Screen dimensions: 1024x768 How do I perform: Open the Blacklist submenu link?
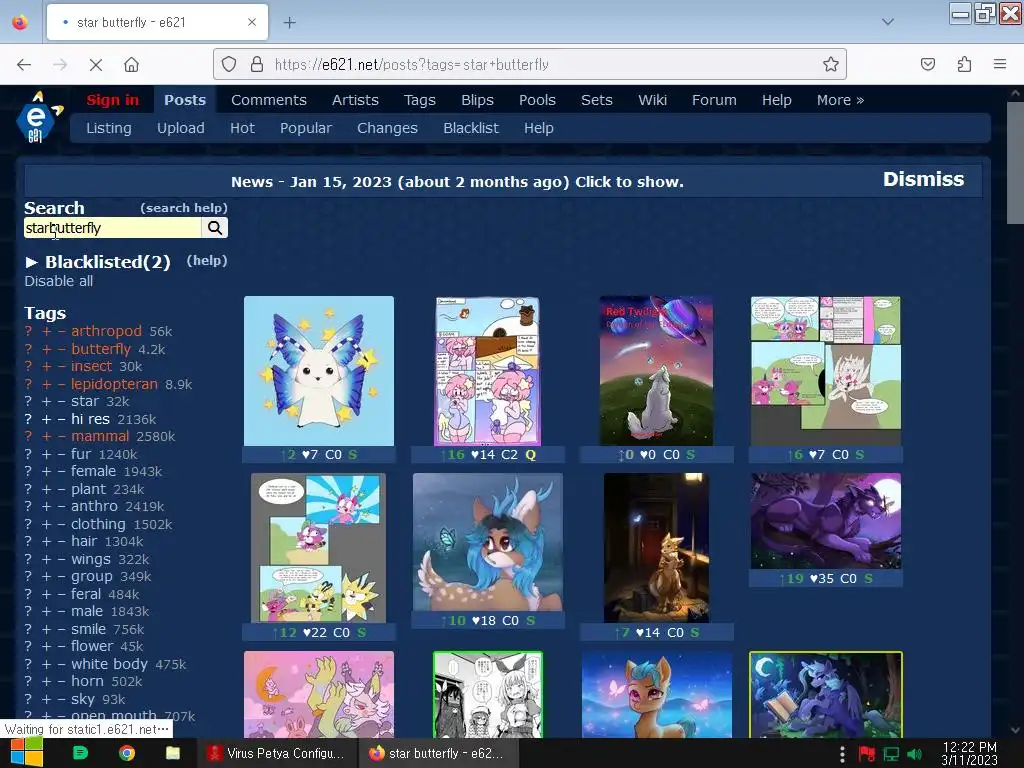click(471, 128)
